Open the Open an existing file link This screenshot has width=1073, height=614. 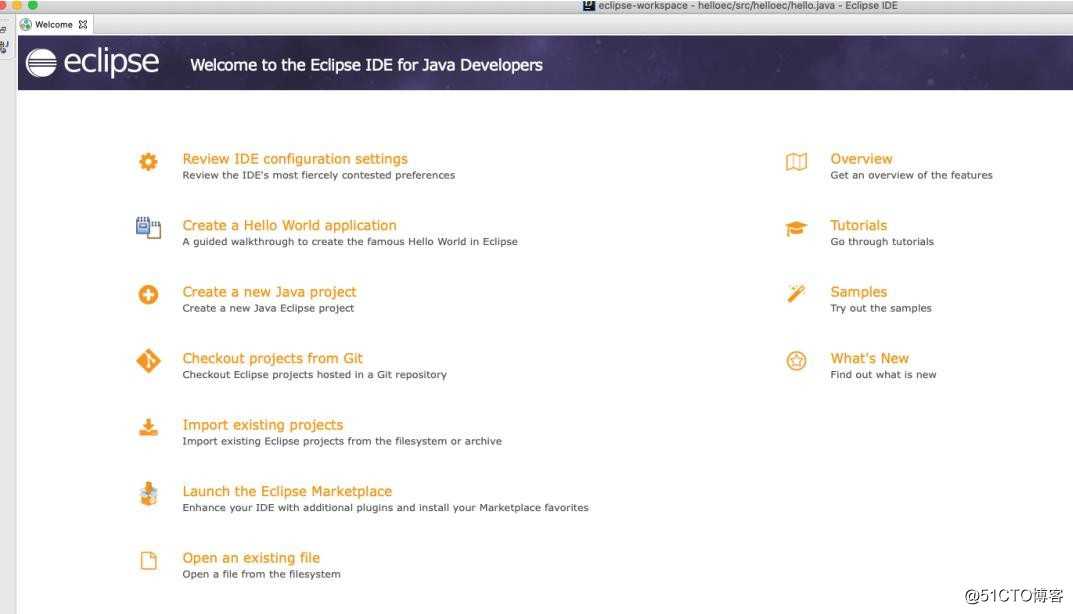click(251, 558)
